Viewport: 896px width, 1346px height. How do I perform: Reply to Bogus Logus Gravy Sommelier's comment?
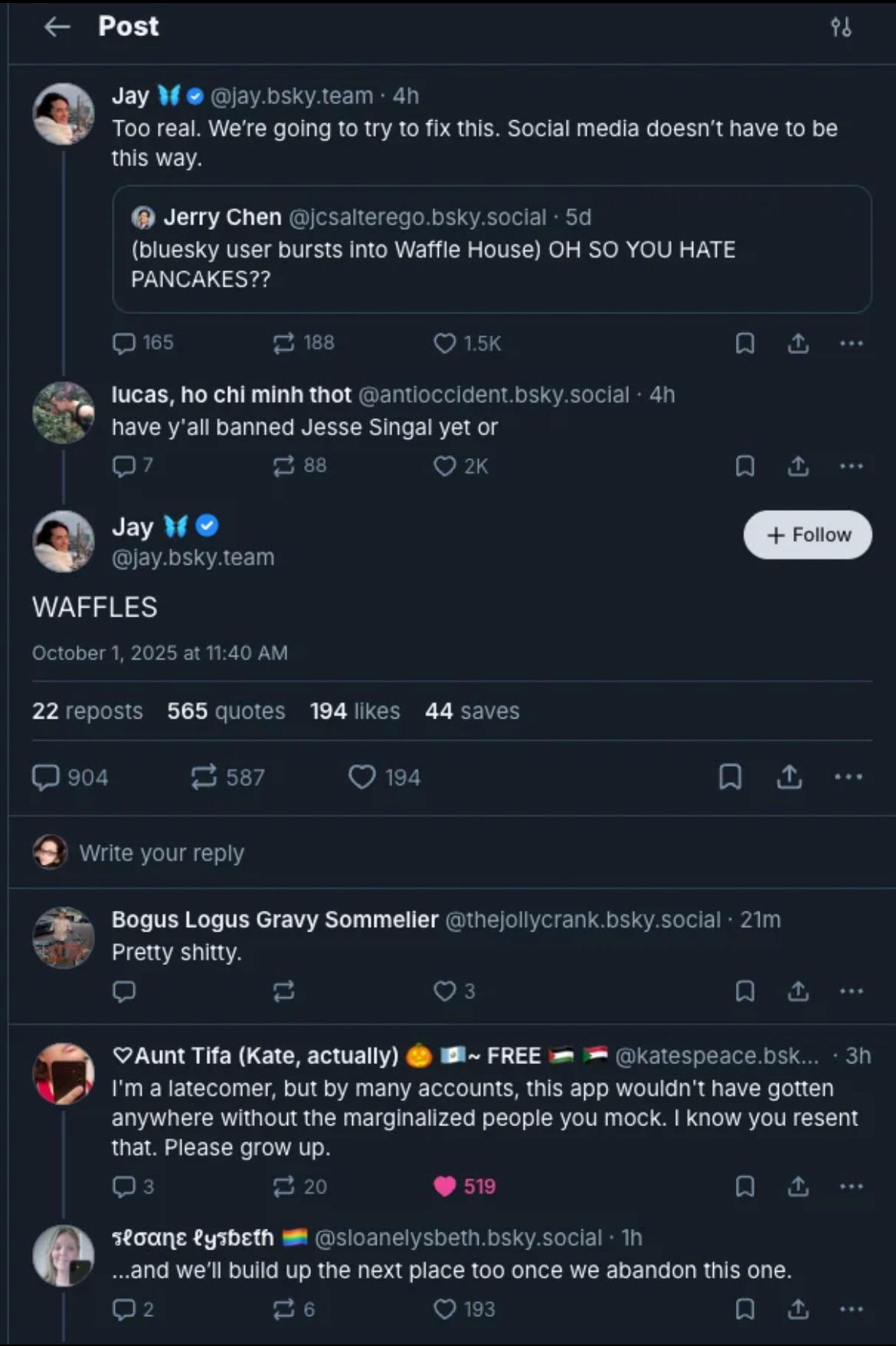point(124,991)
